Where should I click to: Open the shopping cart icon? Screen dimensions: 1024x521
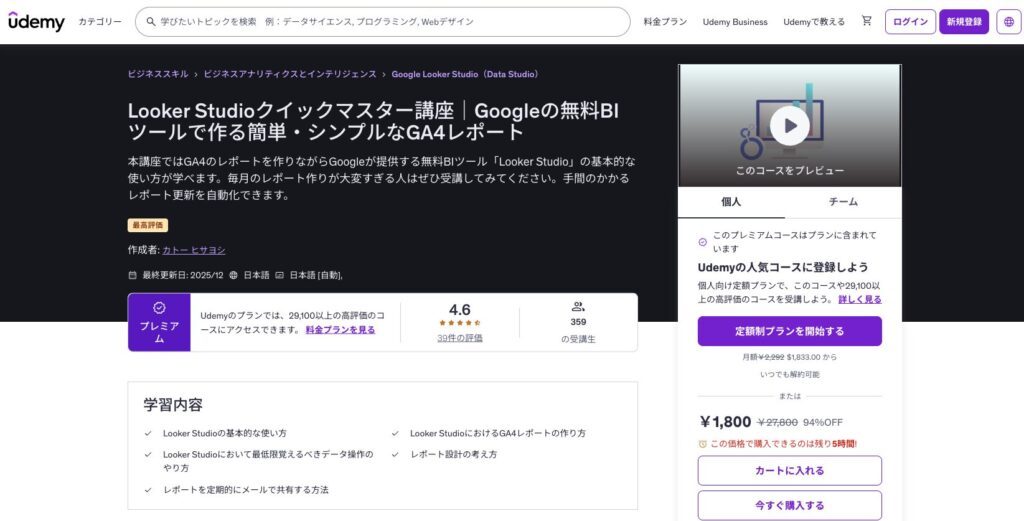[x=866, y=21]
